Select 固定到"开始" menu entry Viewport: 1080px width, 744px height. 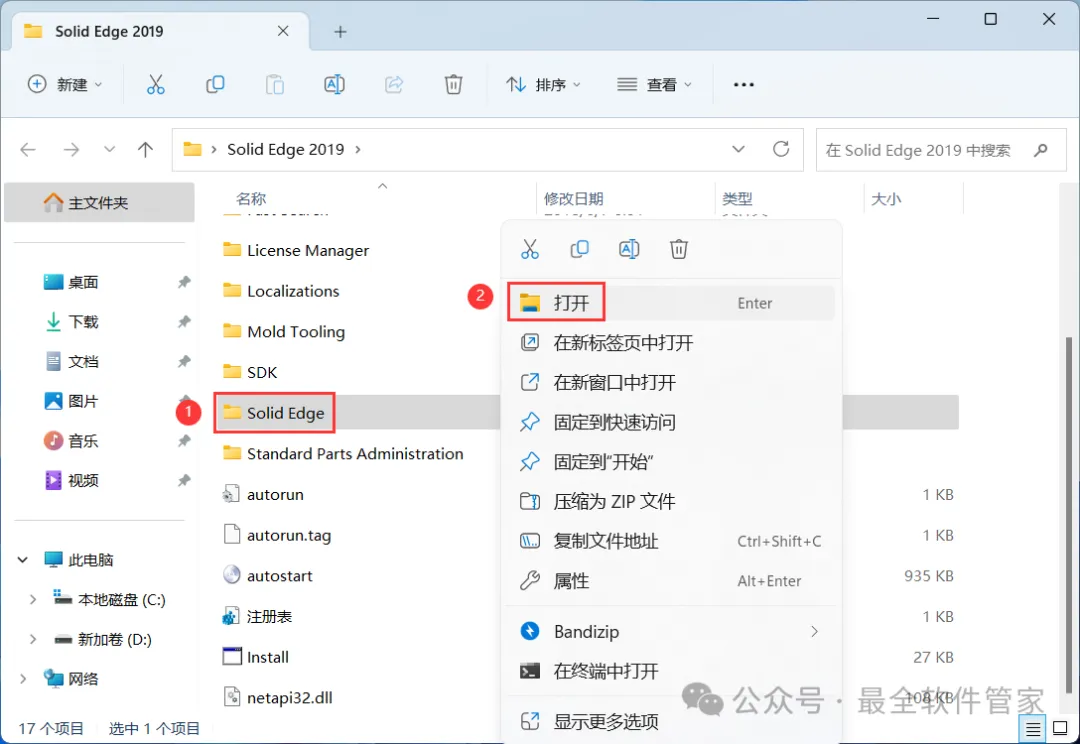671,462
